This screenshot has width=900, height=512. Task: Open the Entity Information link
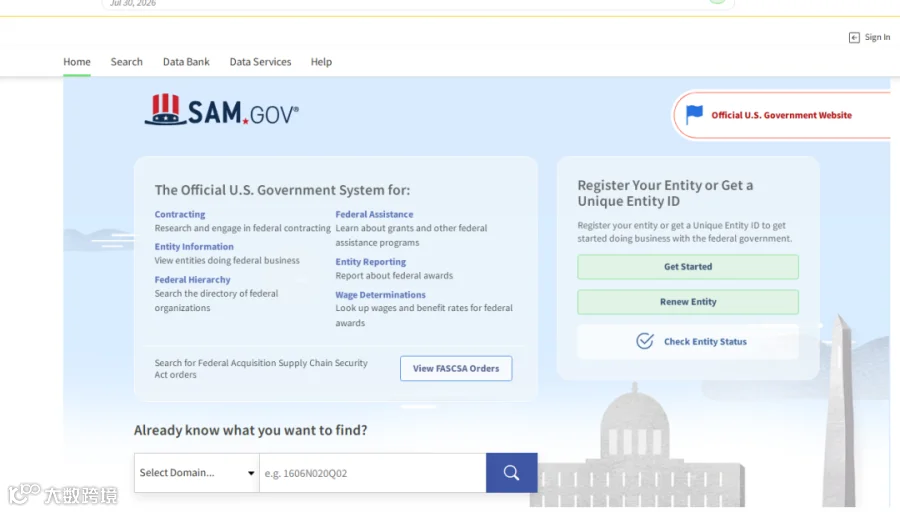[194, 246]
